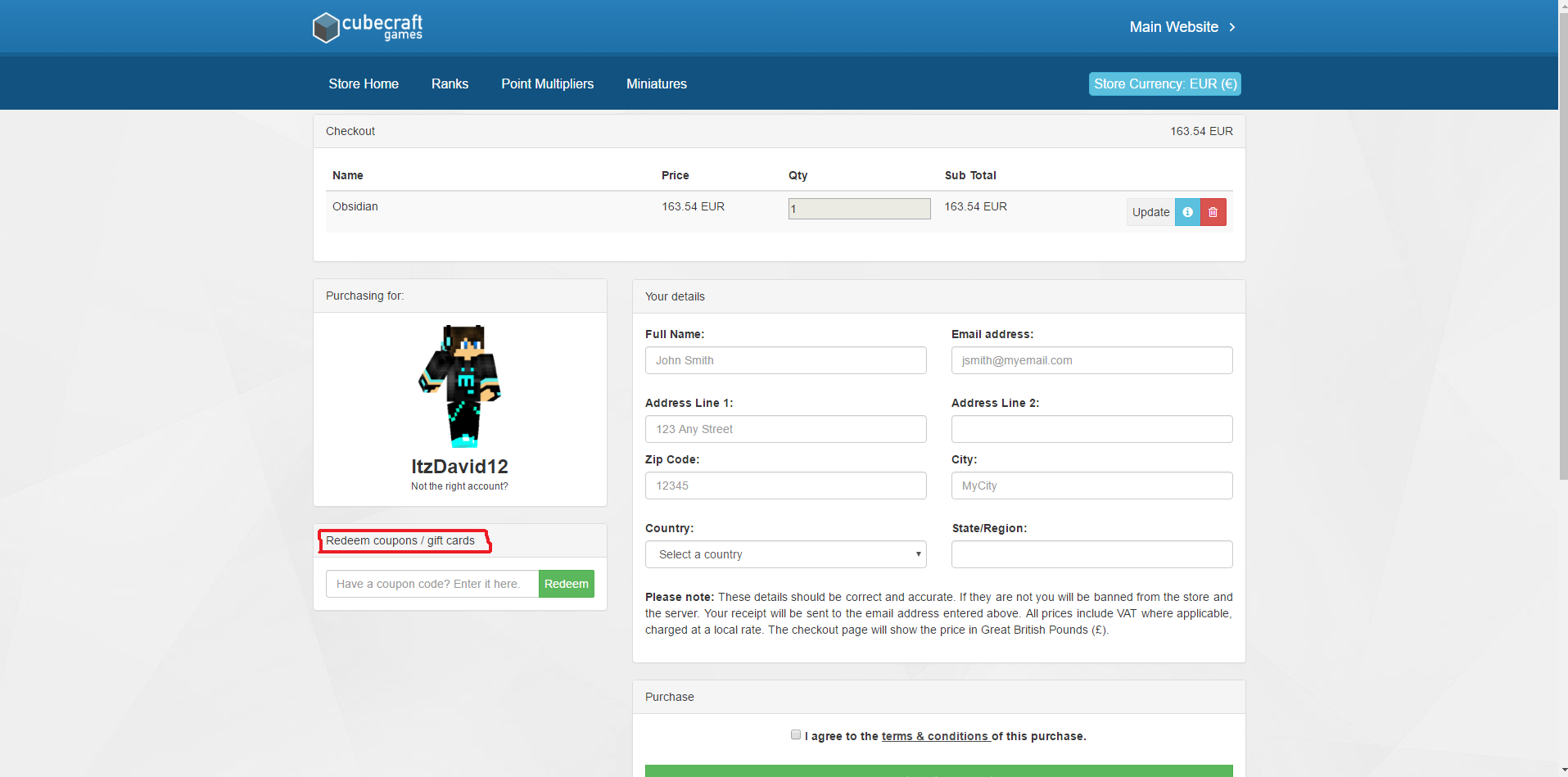The width and height of the screenshot is (1568, 777).
Task: Click the Main Website arrow chevron
Action: tap(1232, 27)
